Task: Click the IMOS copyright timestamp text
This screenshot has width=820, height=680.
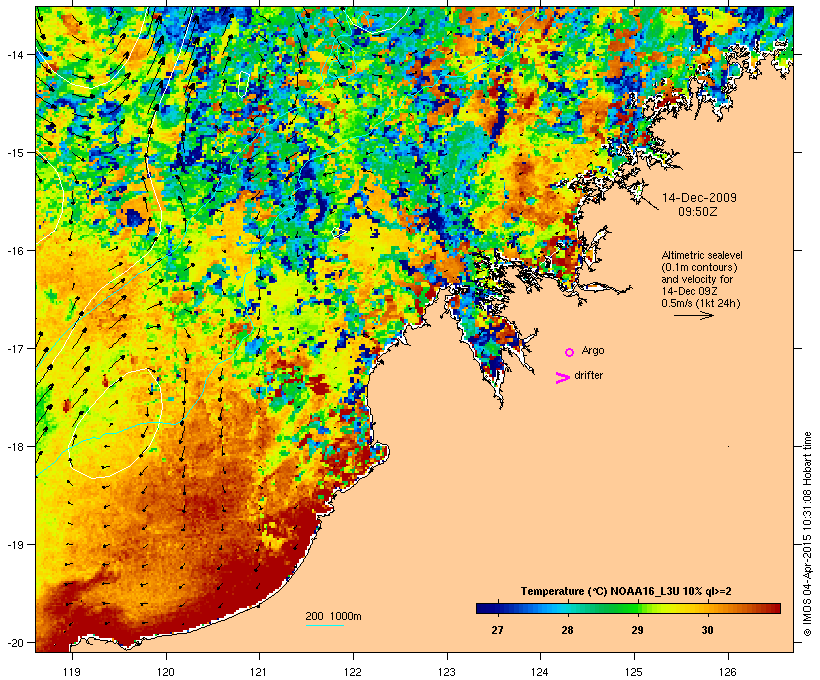Action: pos(807,534)
